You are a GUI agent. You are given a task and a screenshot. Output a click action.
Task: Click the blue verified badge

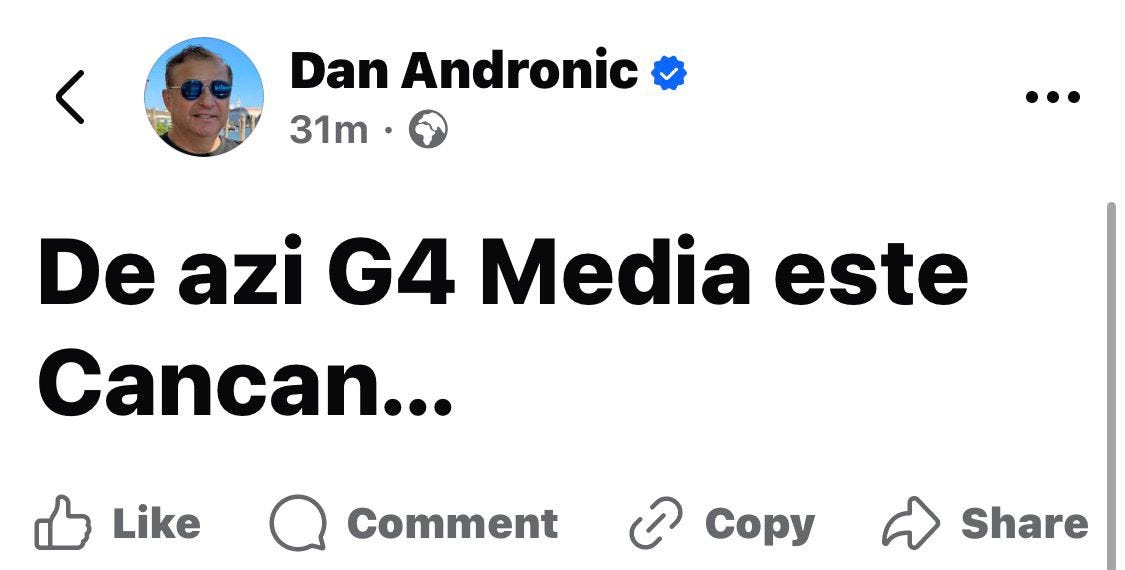669,73
